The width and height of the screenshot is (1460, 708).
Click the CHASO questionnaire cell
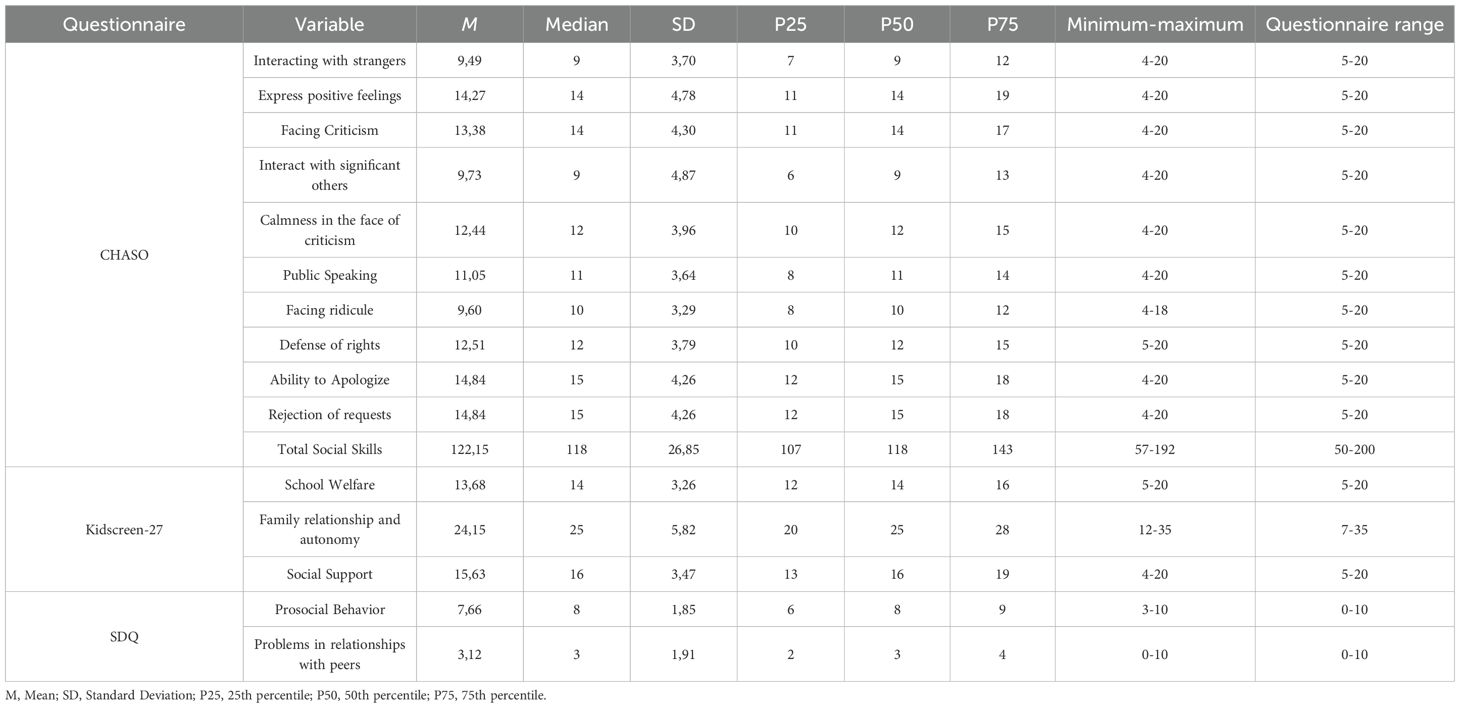[x=124, y=255]
